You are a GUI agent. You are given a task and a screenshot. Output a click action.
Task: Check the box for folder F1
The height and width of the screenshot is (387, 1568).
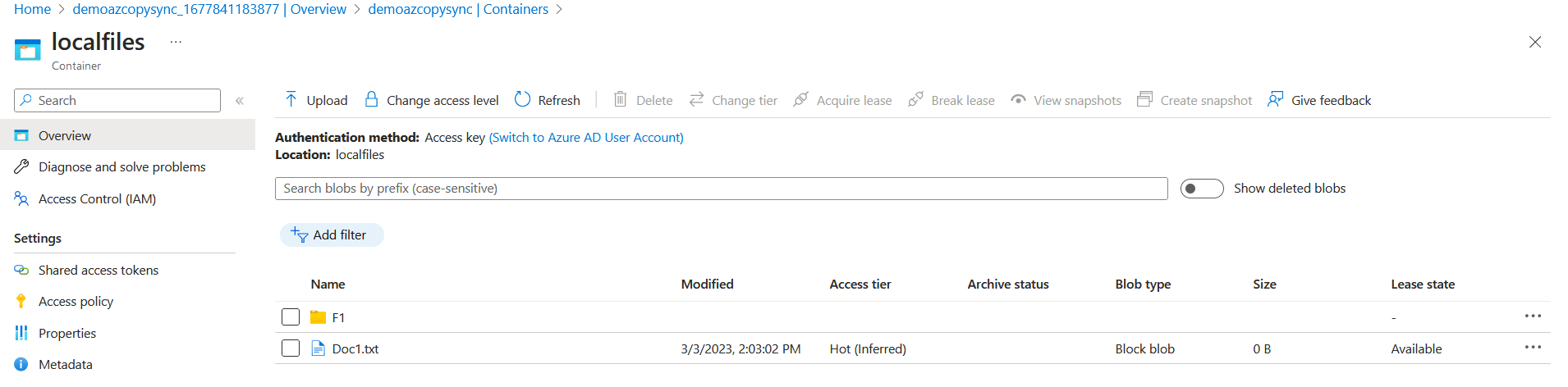pyautogui.click(x=291, y=317)
